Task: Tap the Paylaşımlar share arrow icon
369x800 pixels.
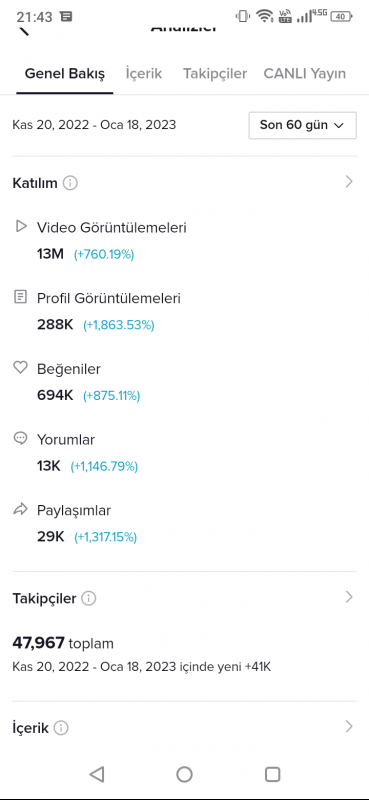Action: (x=20, y=509)
